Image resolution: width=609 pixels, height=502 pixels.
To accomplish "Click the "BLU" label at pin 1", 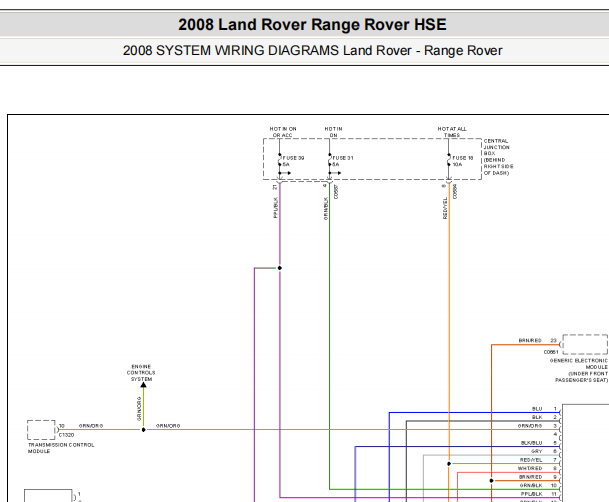I will (537, 409).
